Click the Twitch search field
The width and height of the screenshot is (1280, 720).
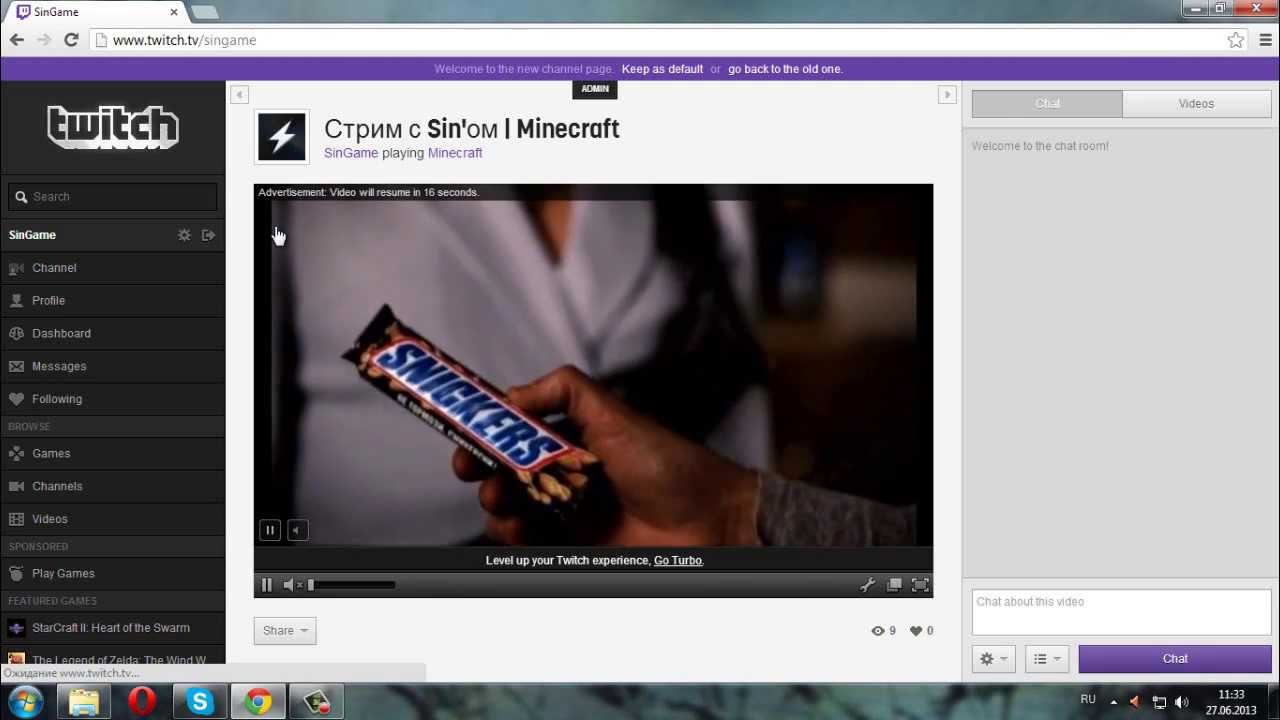[x=113, y=197]
